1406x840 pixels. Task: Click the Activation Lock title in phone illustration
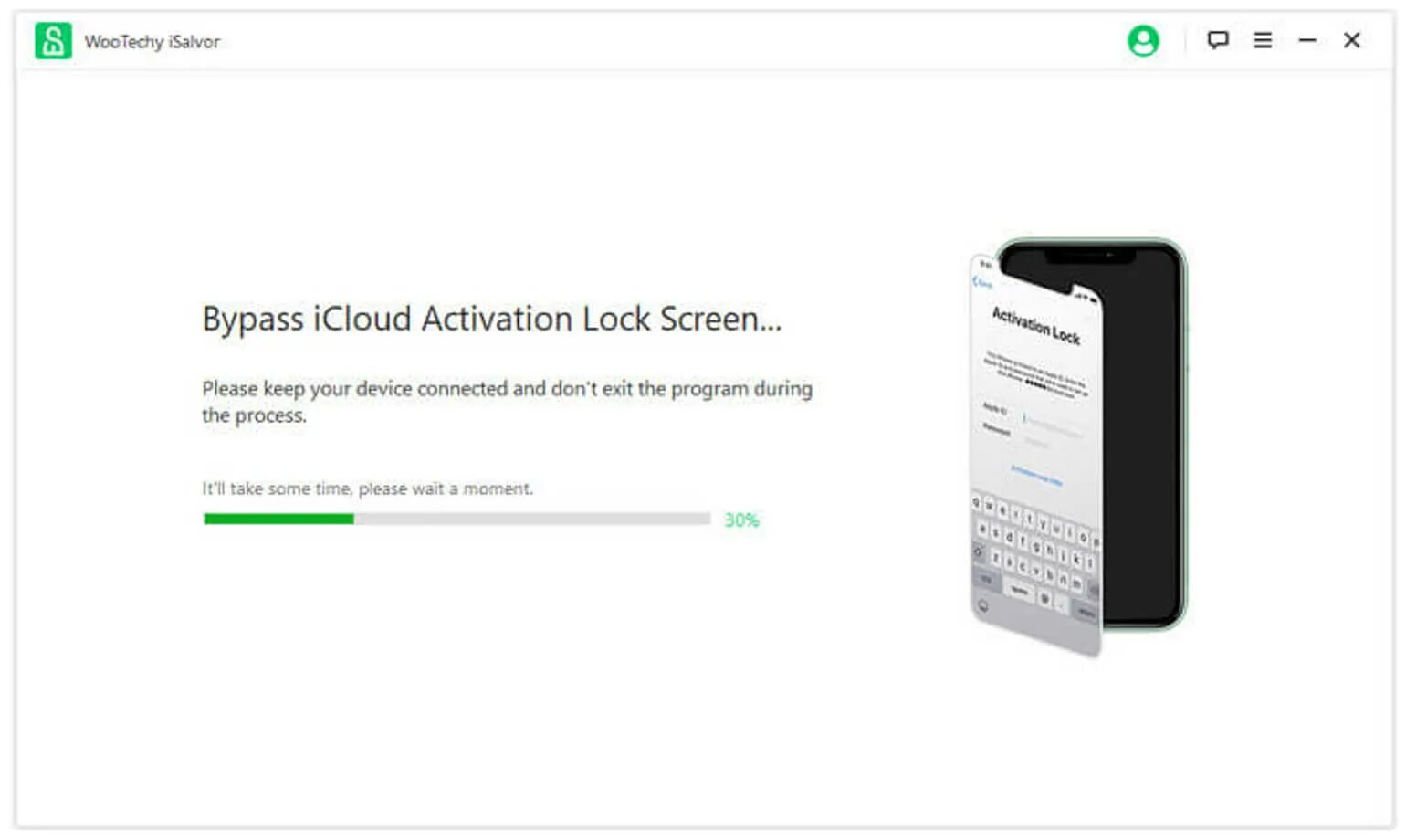point(1035,325)
